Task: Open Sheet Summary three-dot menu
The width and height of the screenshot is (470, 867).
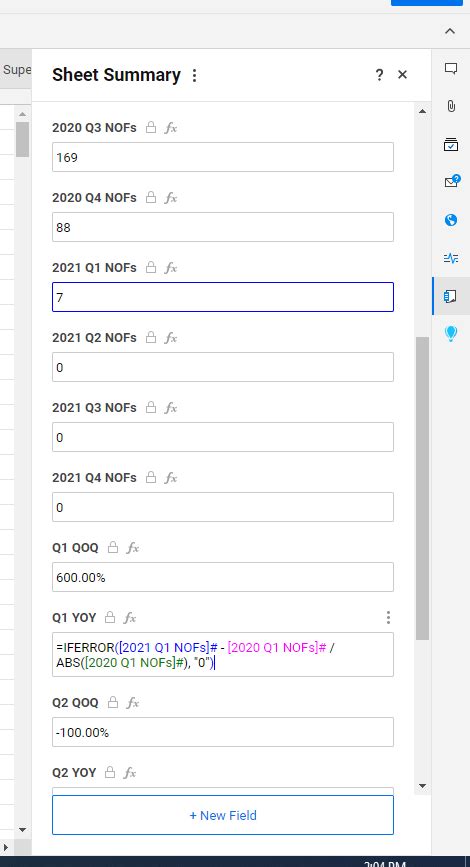Action: [194, 75]
